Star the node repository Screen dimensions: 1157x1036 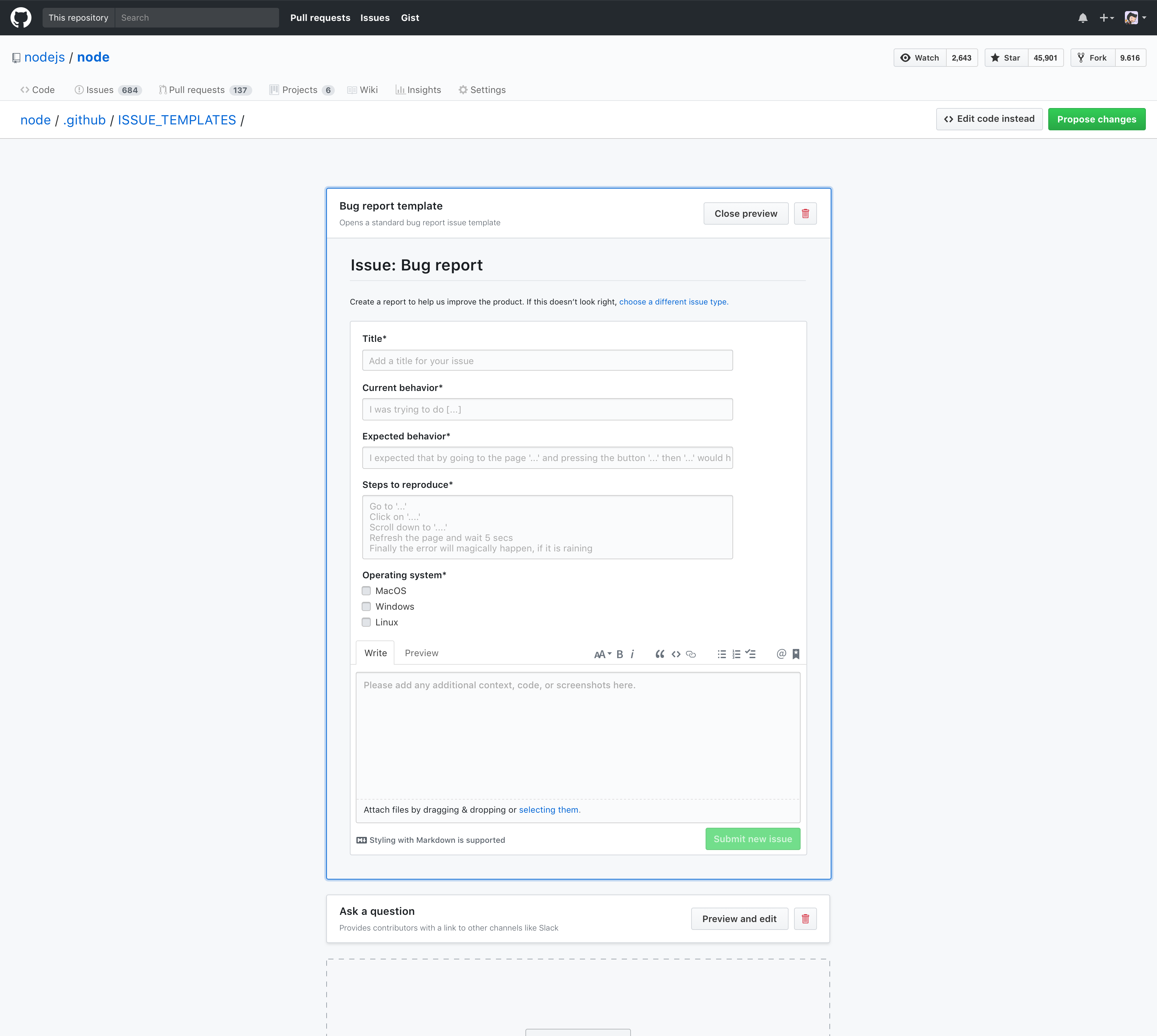[x=1006, y=58]
